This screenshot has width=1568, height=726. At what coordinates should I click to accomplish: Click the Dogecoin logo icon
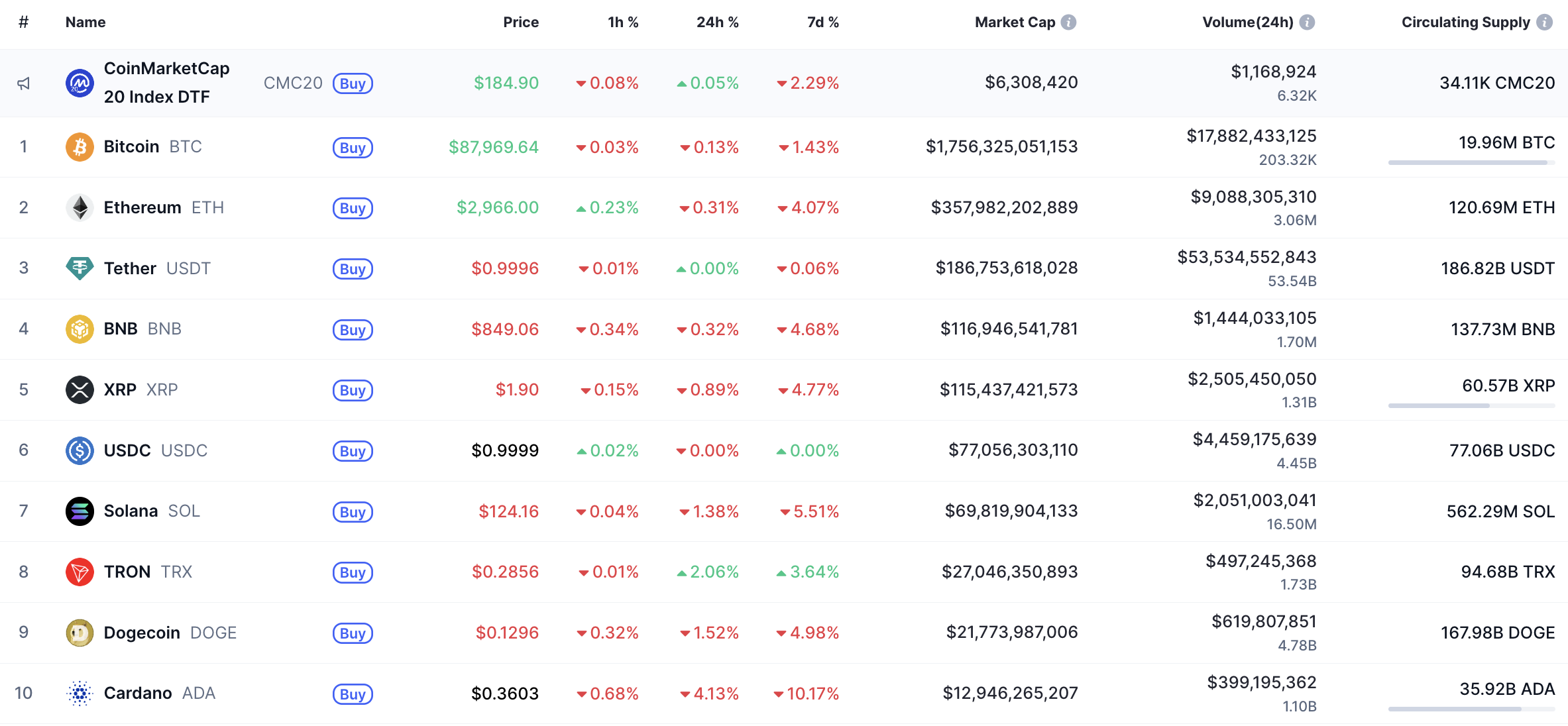[x=80, y=633]
